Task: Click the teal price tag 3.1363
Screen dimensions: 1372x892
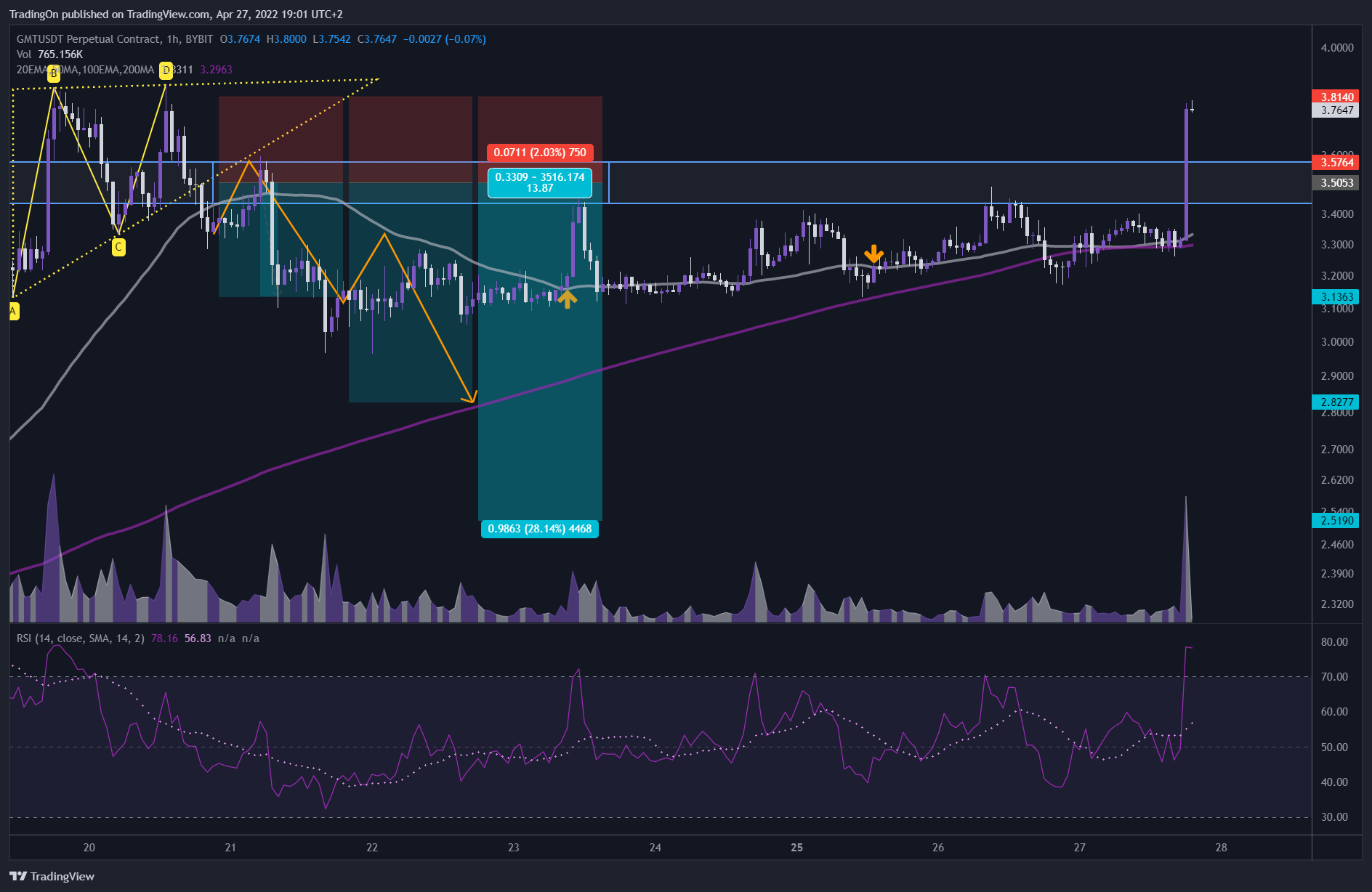Action: click(x=1335, y=297)
